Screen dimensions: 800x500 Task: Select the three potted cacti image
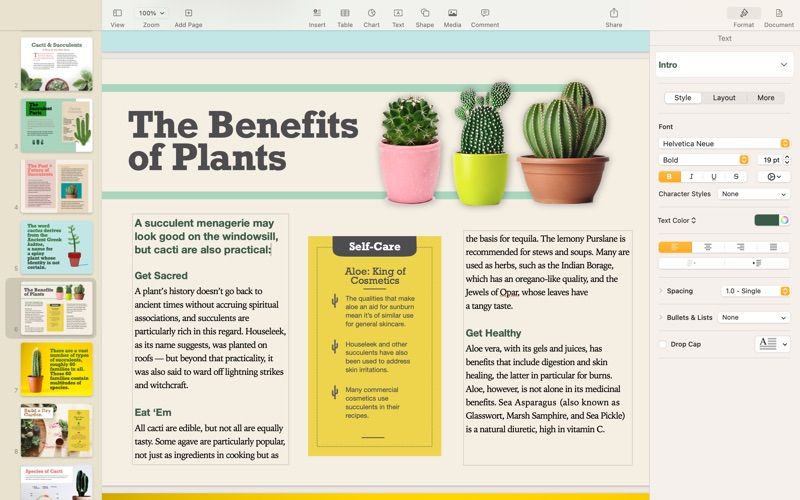[x=494, y=143]
